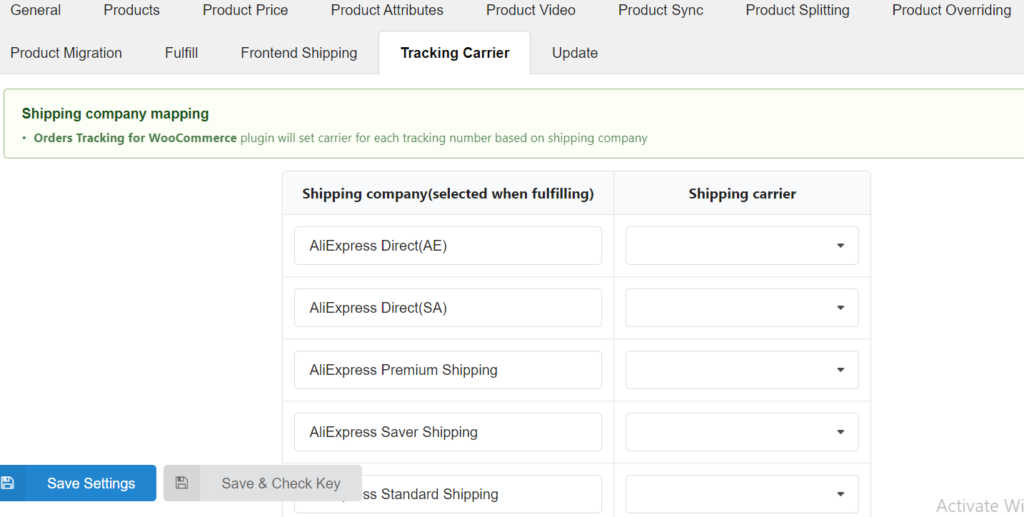Click the save icon on Save & Check Key
The height and width of the screenshot is (517, 1024).
182,483
